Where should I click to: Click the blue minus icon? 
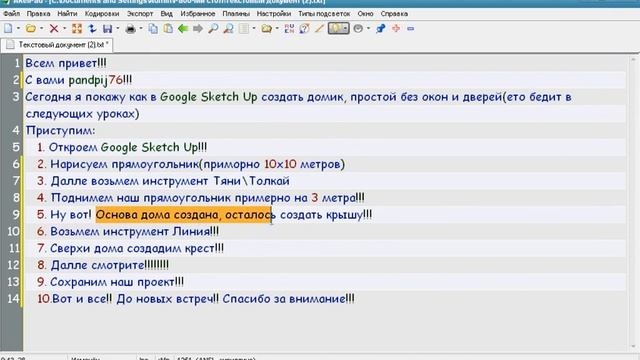click(x=411, y=29)
